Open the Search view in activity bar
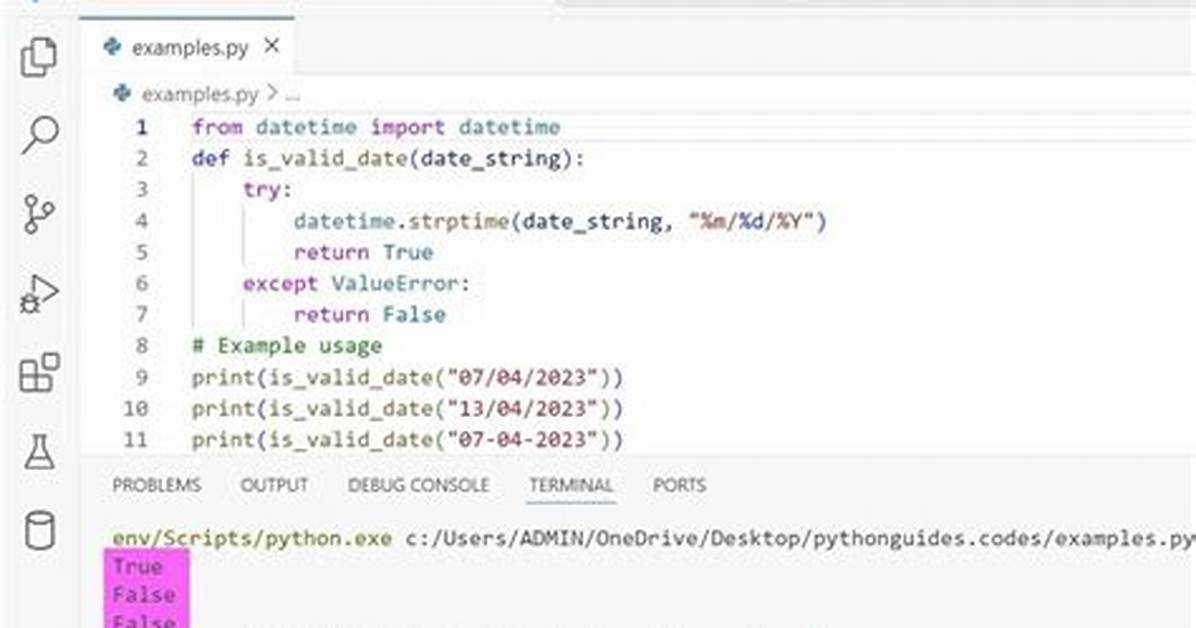Viewport: 1196px width, 628px height. (x=39, y=135)
